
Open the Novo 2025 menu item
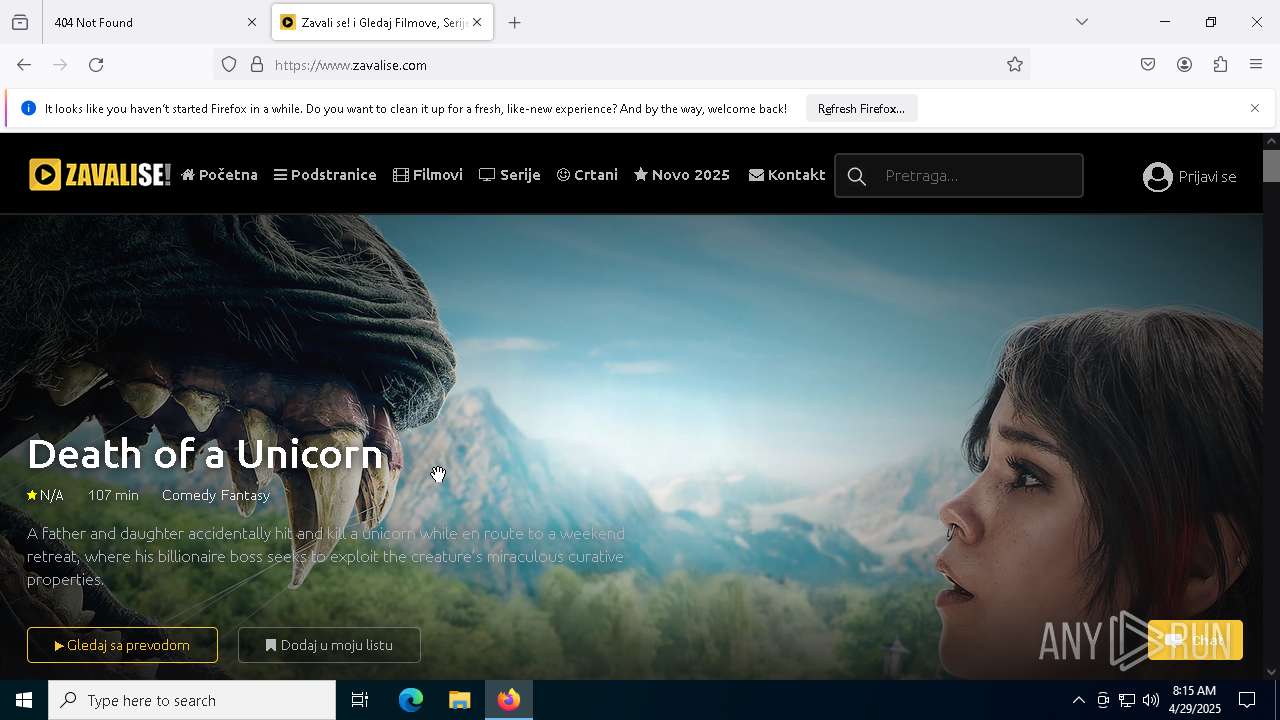click(x=682, y=175)
